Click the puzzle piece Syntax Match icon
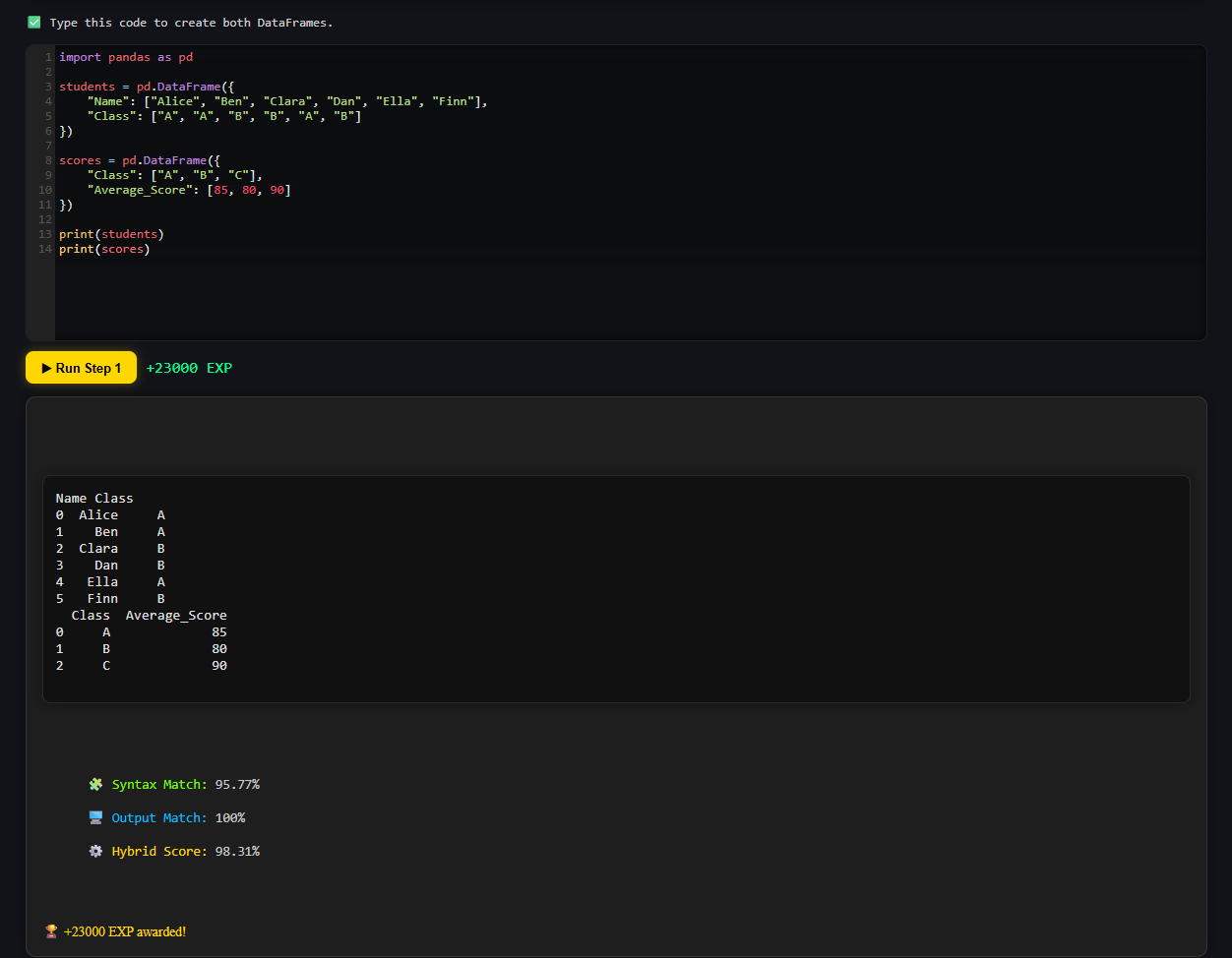The width and height of the screenshot is (1232, 958). pyautogui.click(x=95, y=785)
